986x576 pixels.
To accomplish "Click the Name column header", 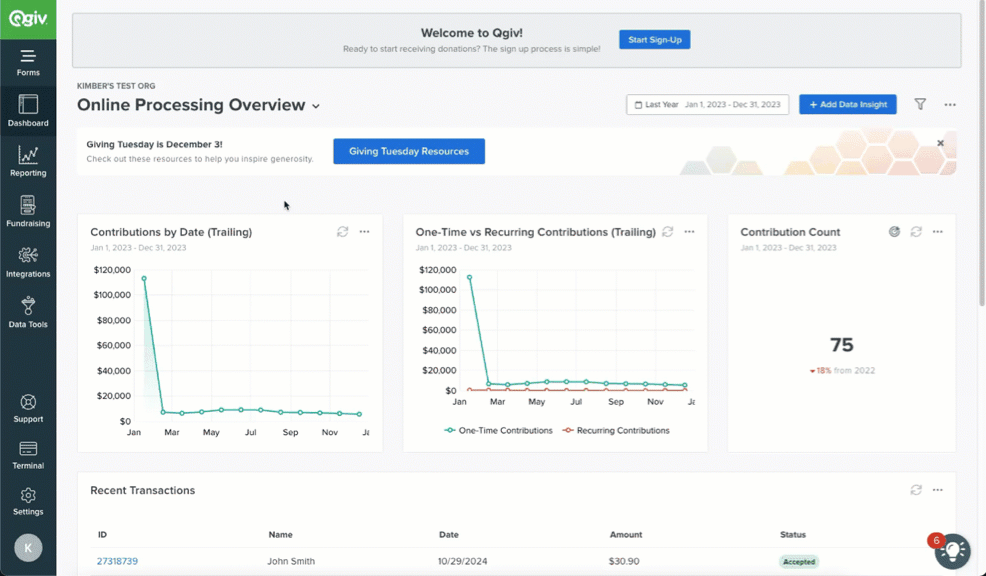I will [x=280, y=534].
